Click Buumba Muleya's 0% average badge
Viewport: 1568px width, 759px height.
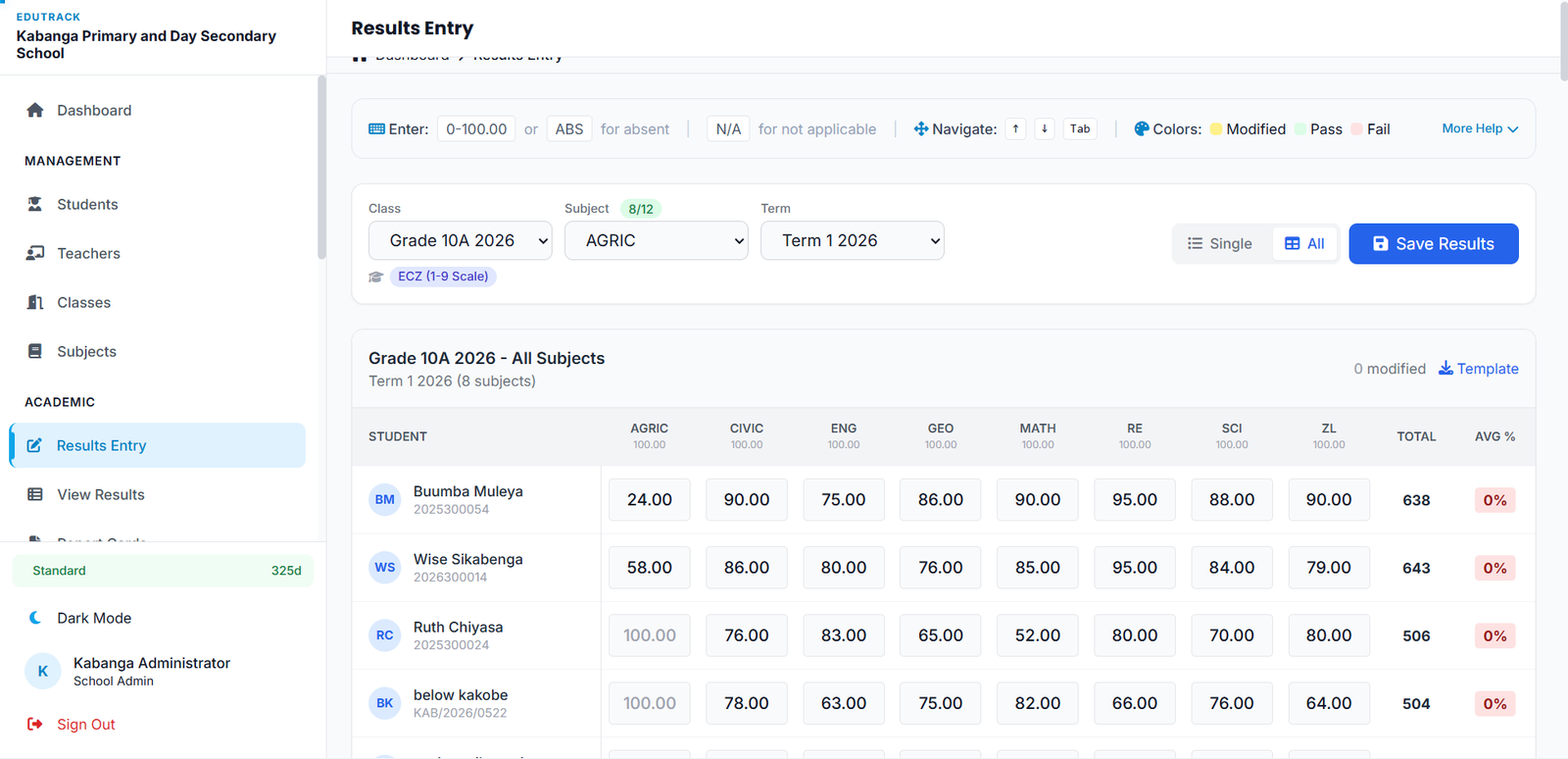point(1494,499)
